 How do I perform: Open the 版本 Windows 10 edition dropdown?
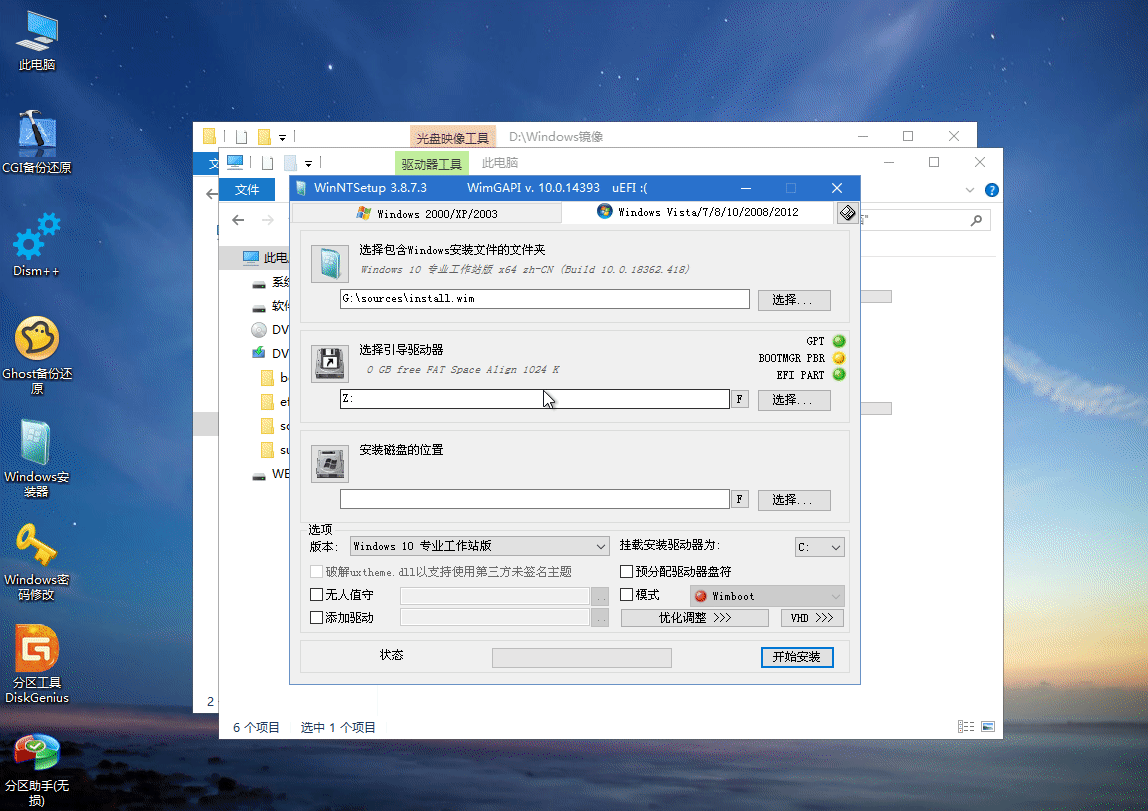point(480,546)
